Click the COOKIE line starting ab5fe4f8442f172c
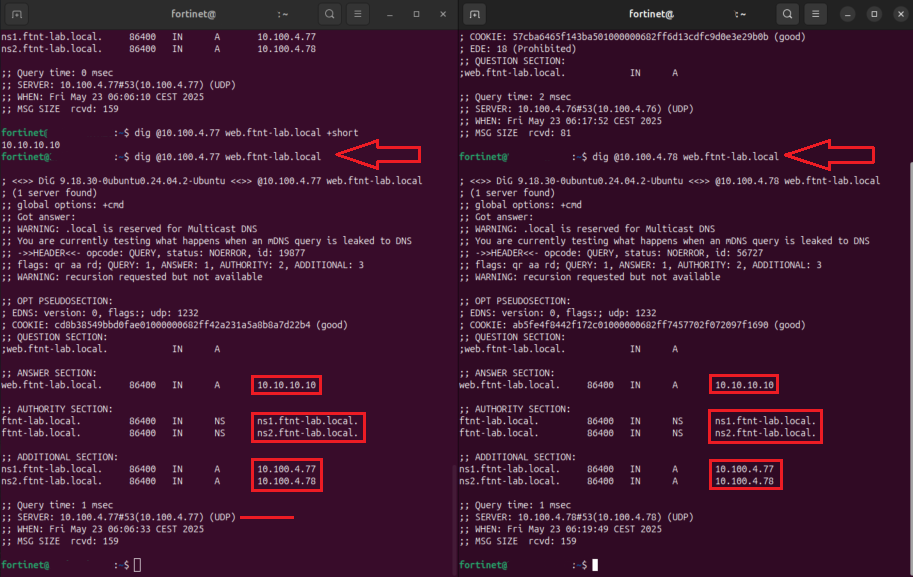This screenshot has width=913, height=577. pos(632,325)
